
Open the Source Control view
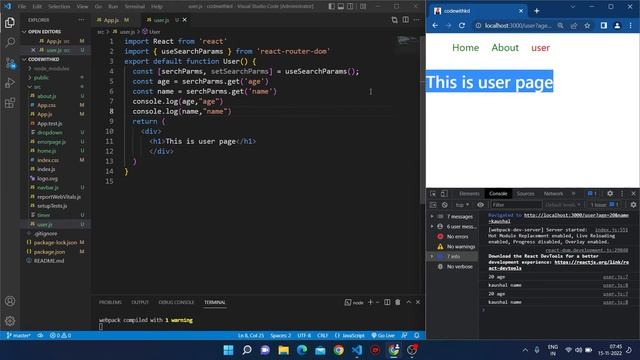10,63
